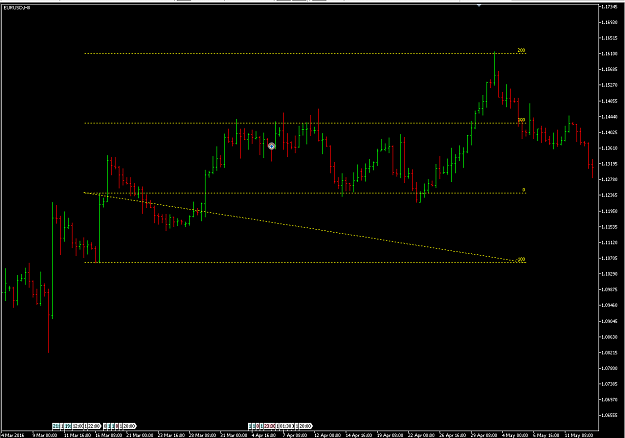625x438 pixels.
Task: Click the 12:00 event flag on the time axis
Action: point(78,426)
